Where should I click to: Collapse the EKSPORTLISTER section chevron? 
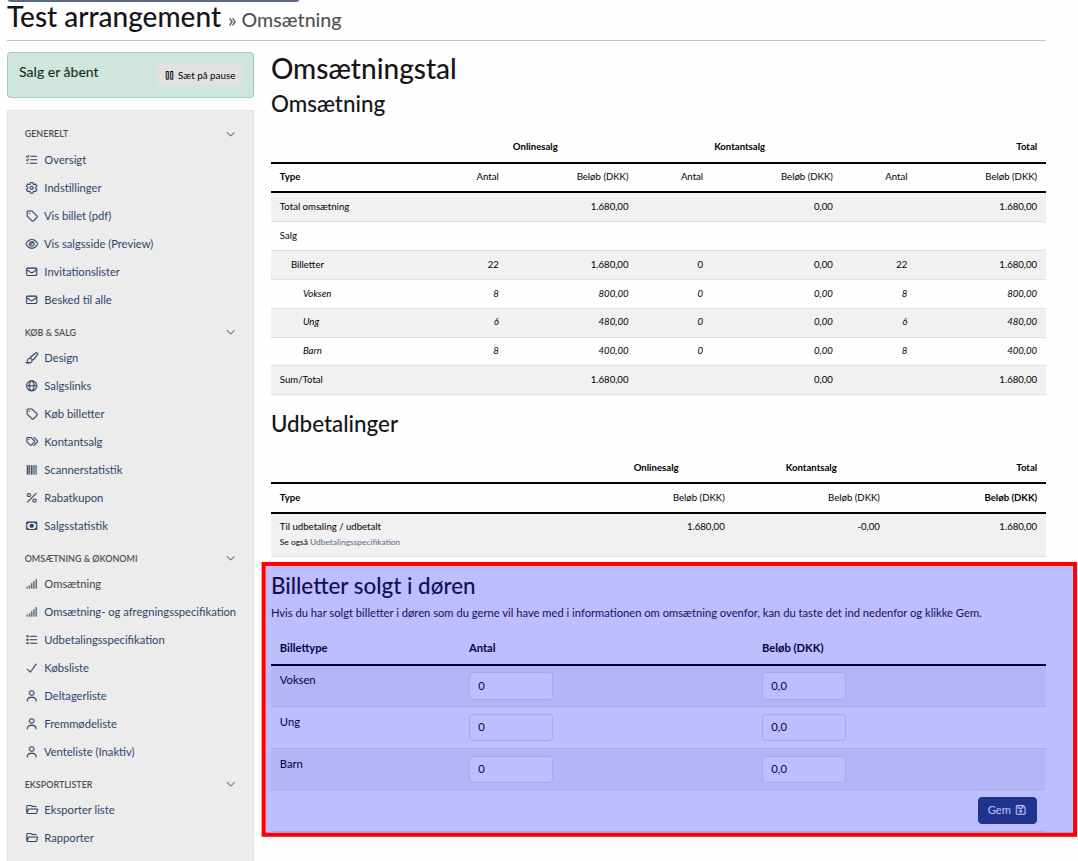[231, 784]
